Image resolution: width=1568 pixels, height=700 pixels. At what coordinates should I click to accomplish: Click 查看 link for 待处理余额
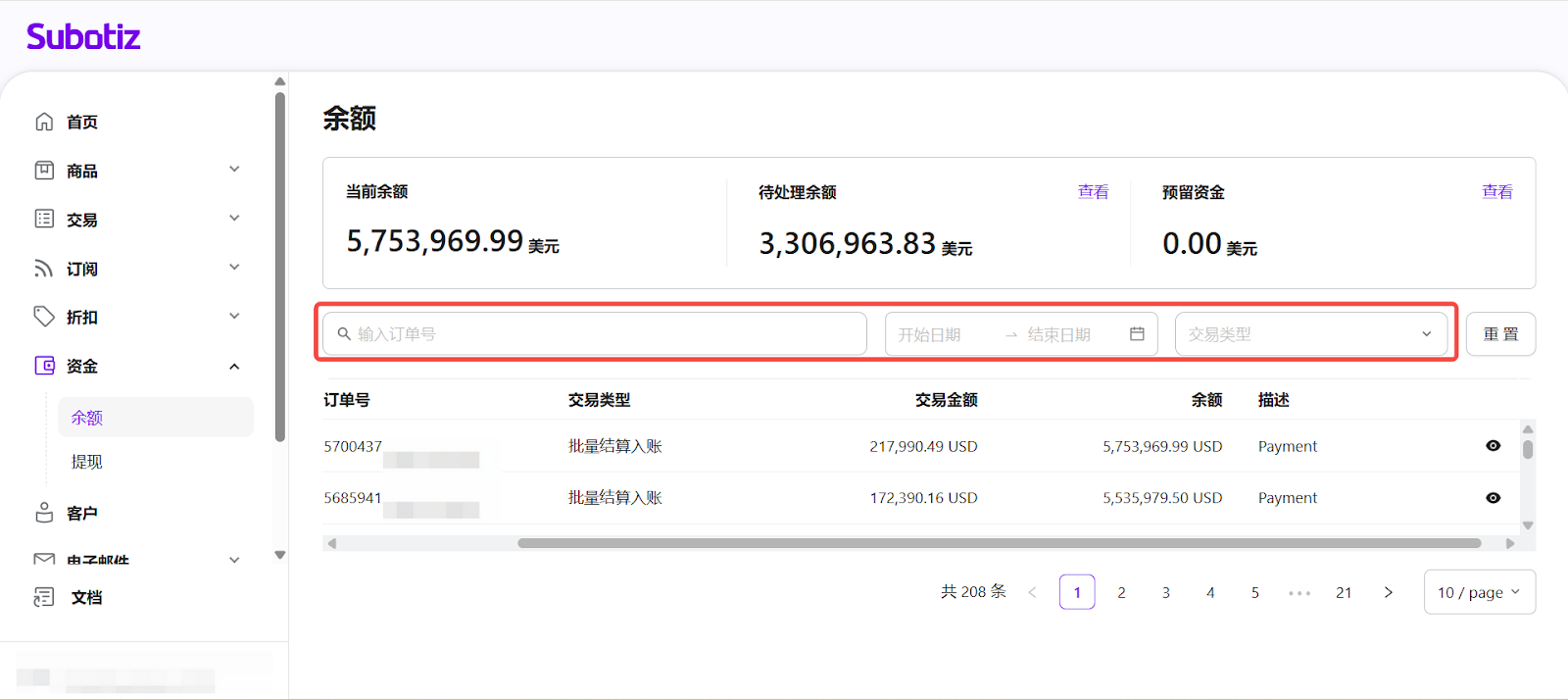pyautogui.click(x=1093, y=192)
